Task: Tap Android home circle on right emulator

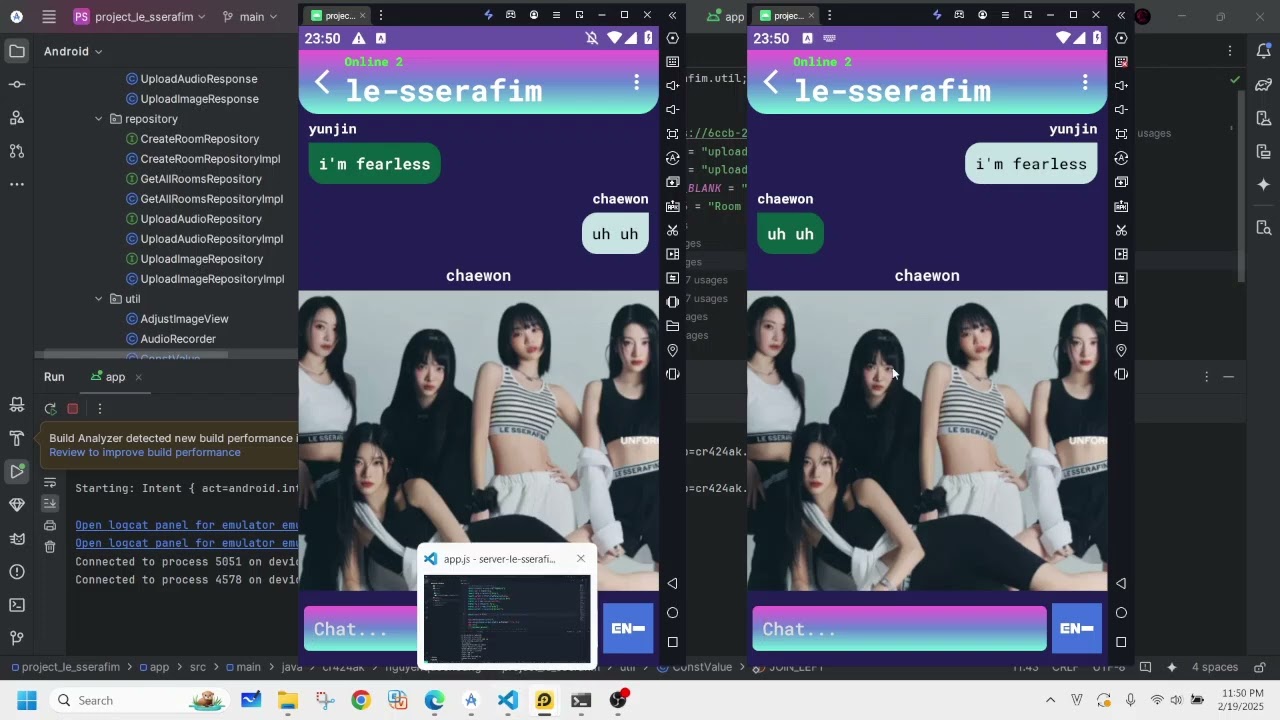Action: 1121,613
